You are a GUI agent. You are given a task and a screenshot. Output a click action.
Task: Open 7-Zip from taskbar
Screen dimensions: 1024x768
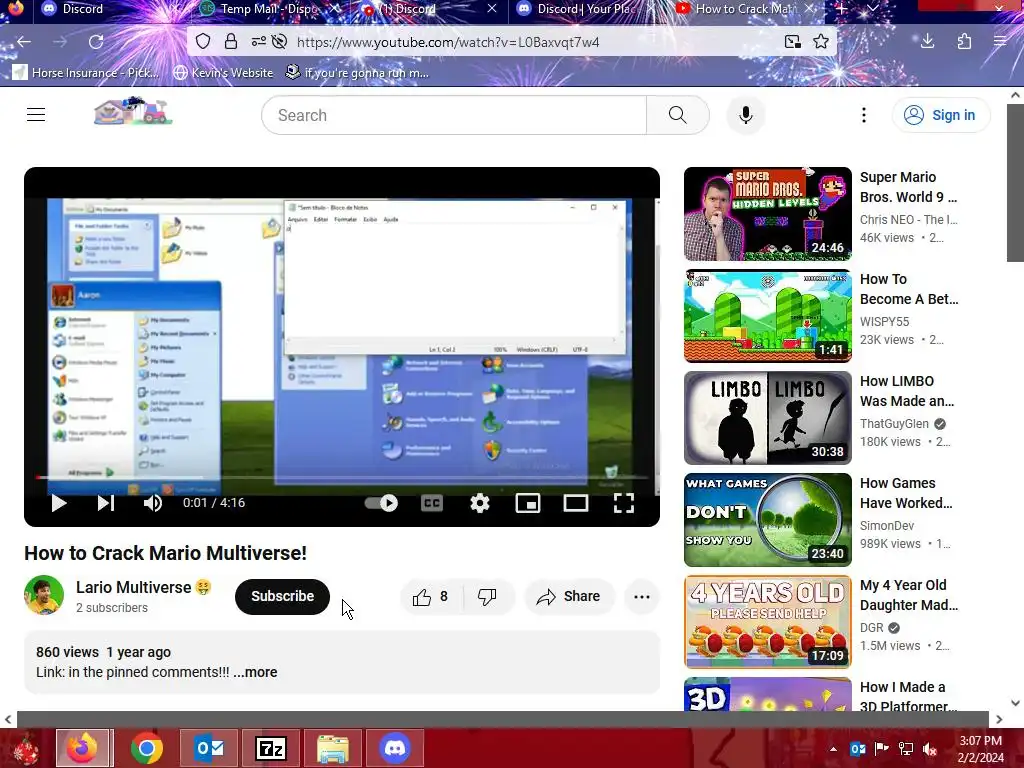271,748
